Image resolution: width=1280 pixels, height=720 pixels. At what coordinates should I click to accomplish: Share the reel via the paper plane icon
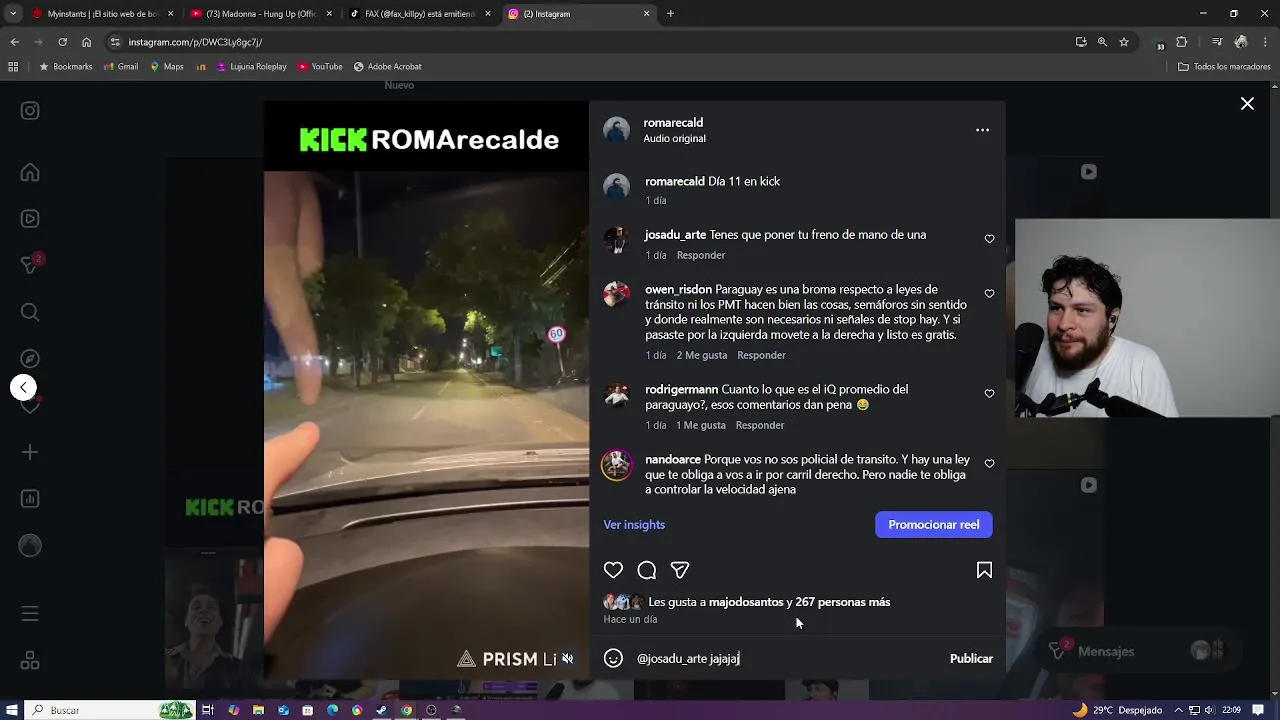click(680, 570)
